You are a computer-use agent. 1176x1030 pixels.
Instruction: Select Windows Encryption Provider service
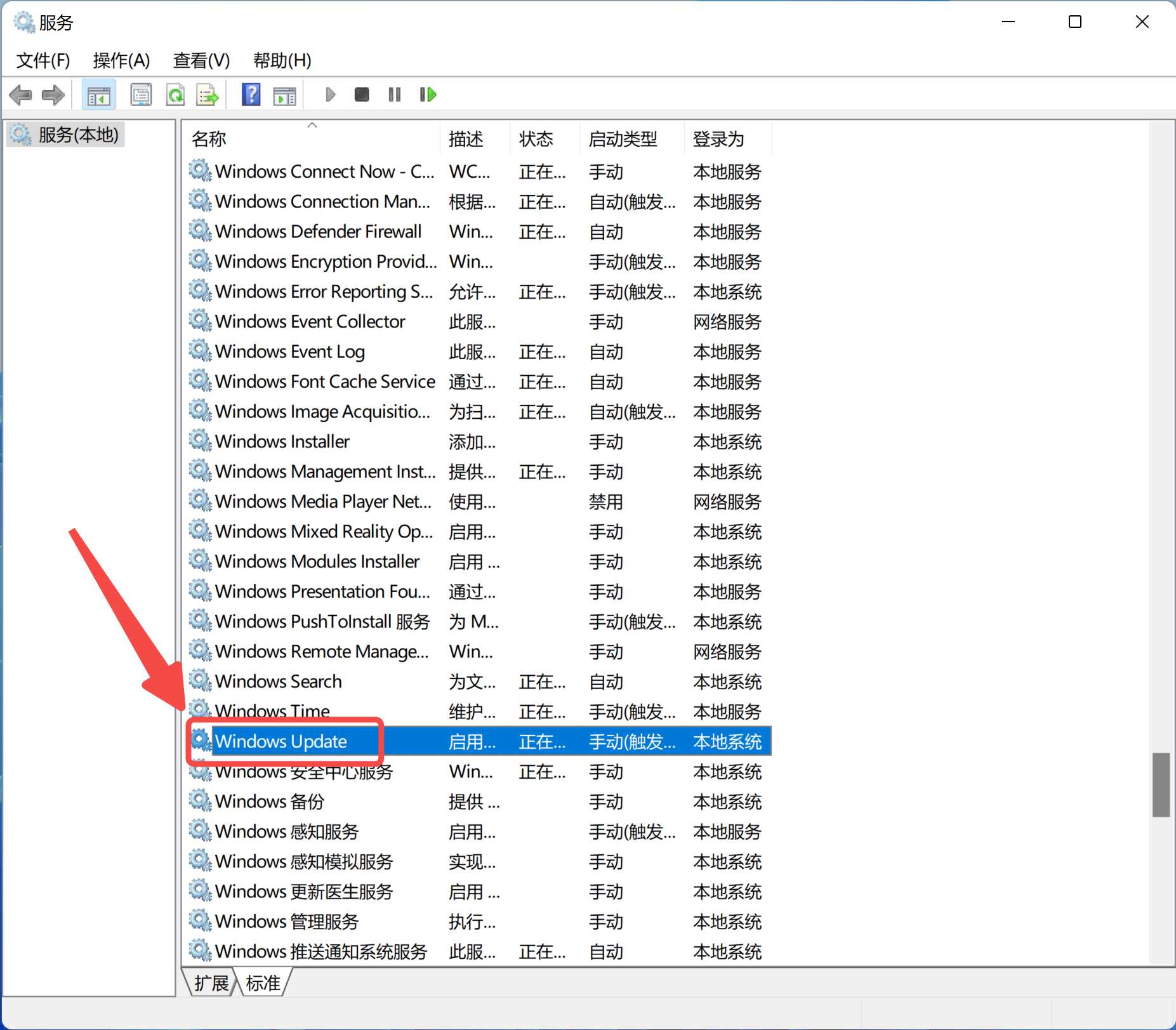(x=480, y=261)
